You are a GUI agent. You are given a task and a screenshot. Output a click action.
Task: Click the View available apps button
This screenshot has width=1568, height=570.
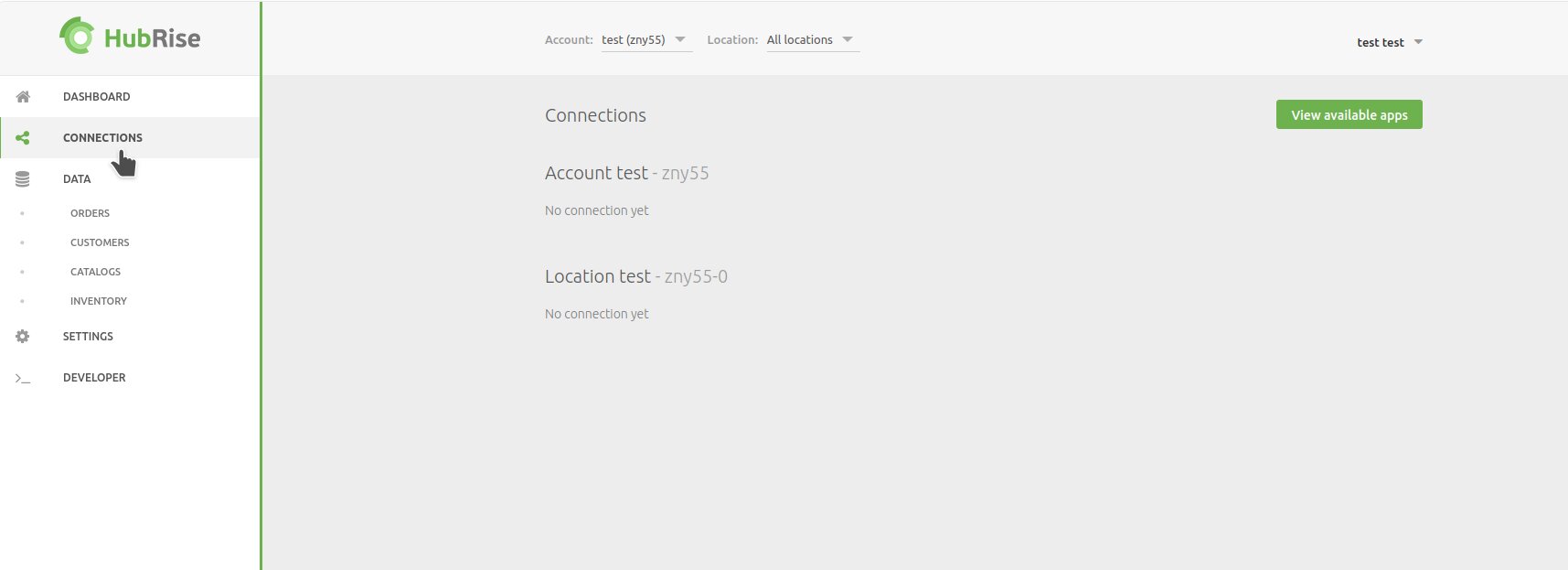click(x=1349, y=114)
